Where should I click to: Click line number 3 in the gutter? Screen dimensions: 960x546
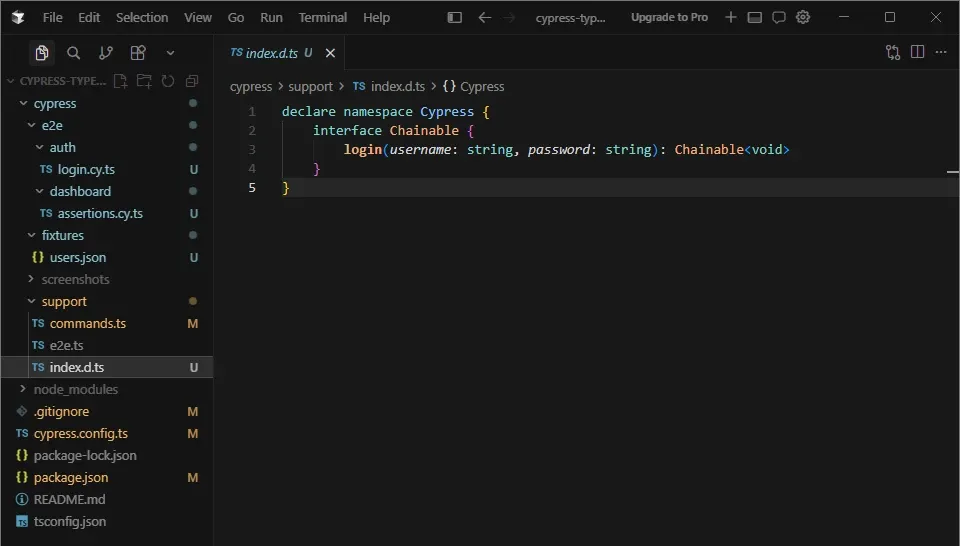coord(252,149)
